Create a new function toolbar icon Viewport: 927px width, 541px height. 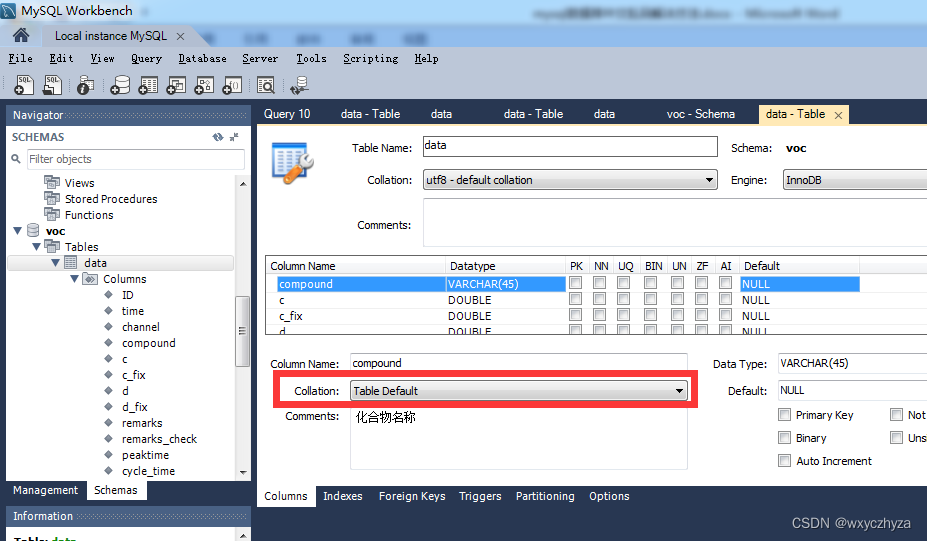coord(232,85)
